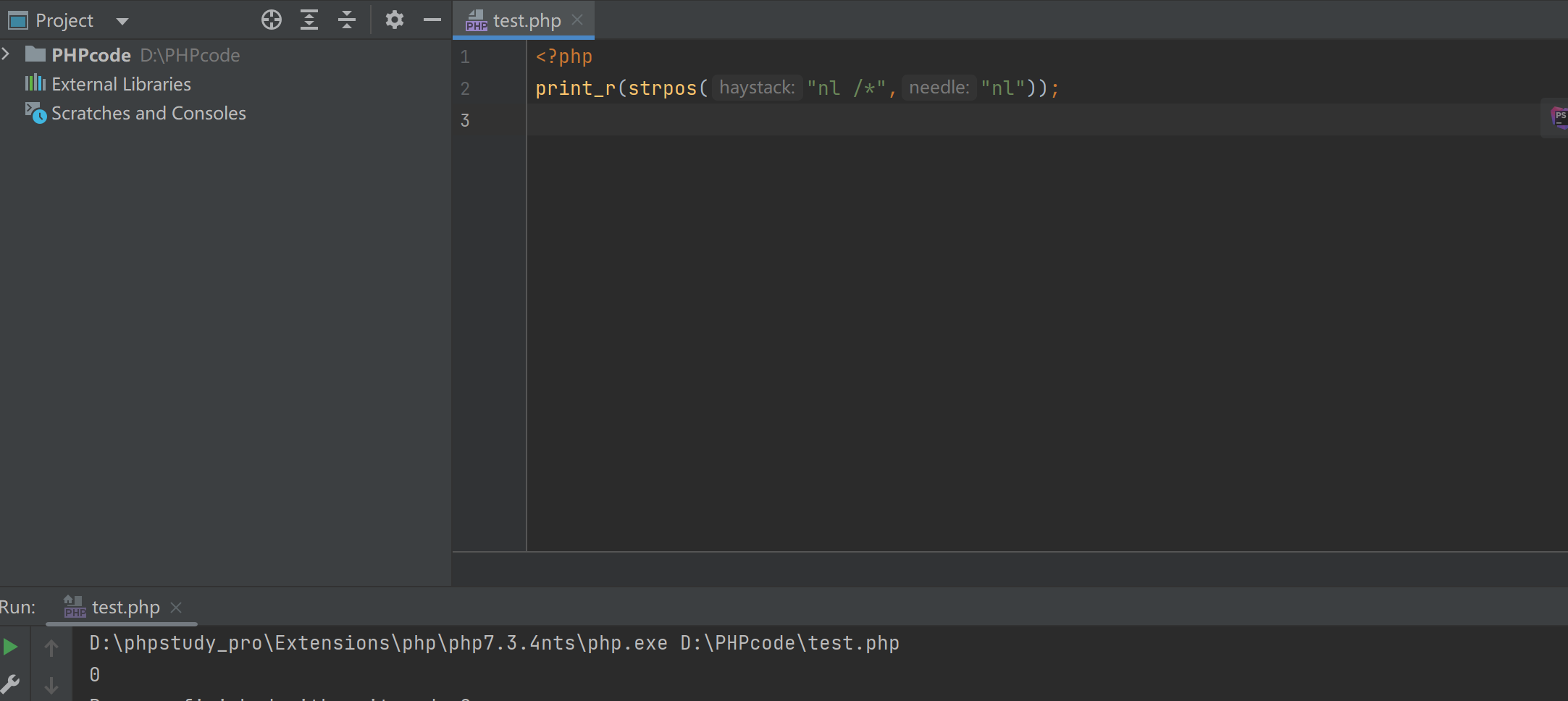
Task: Hide the Project tool window with minus icon
Action: point(432,20)
